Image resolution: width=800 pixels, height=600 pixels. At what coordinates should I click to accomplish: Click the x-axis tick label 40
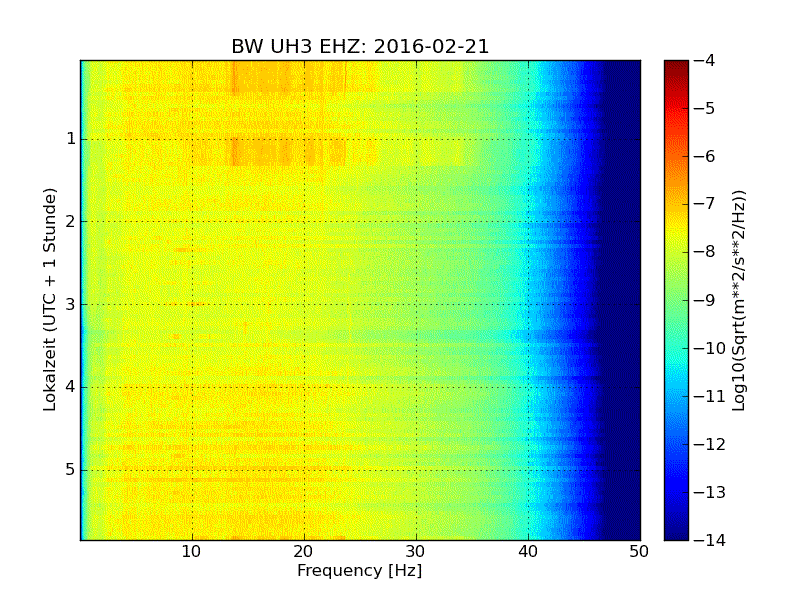pos(528,552)
